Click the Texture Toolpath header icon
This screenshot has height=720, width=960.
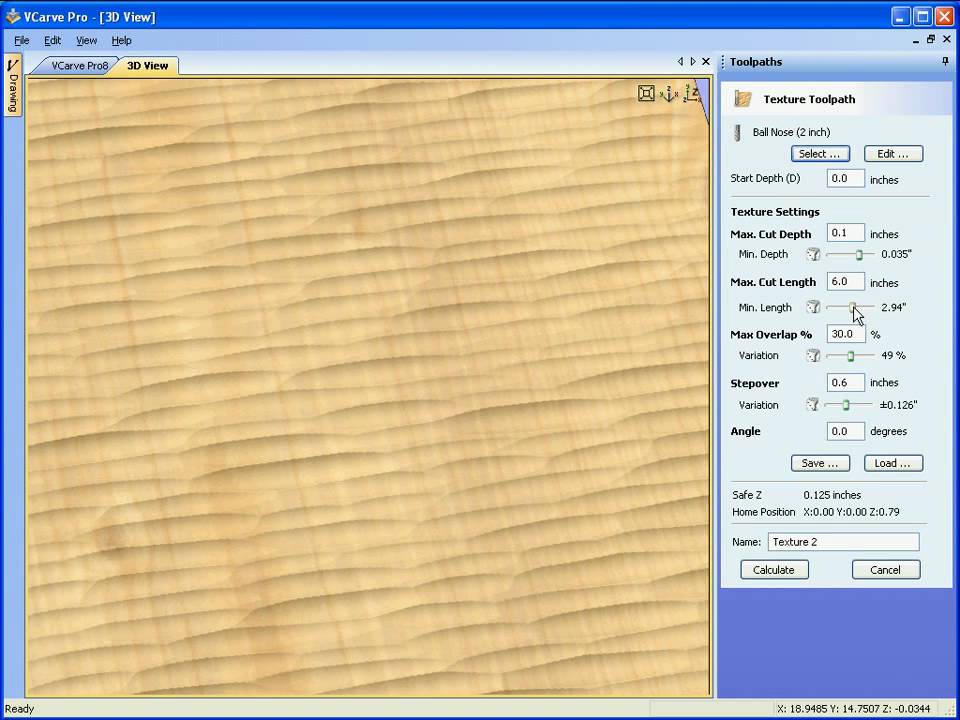[743, 99]
